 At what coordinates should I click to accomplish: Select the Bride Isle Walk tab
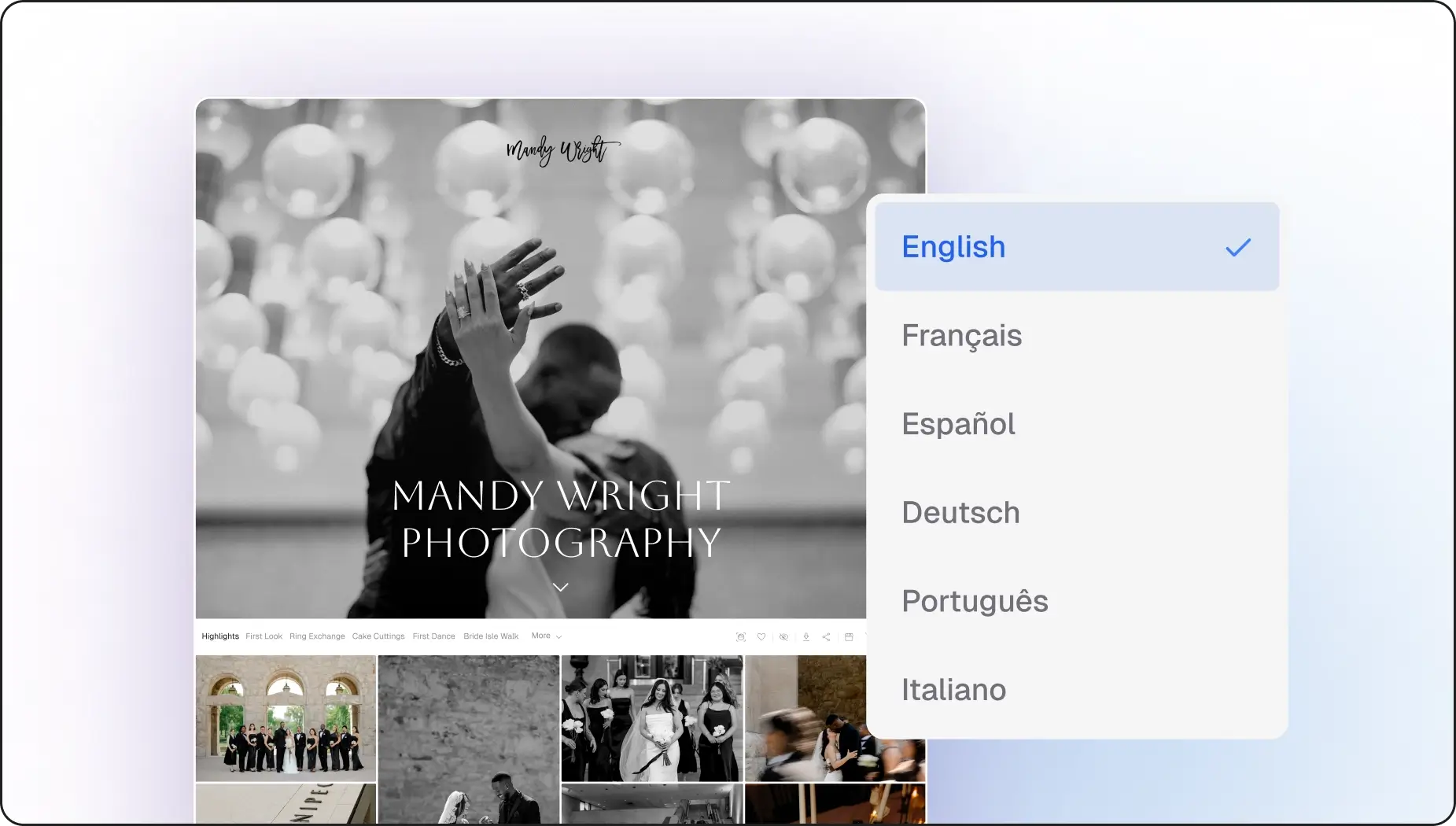(x=491, y=636)
